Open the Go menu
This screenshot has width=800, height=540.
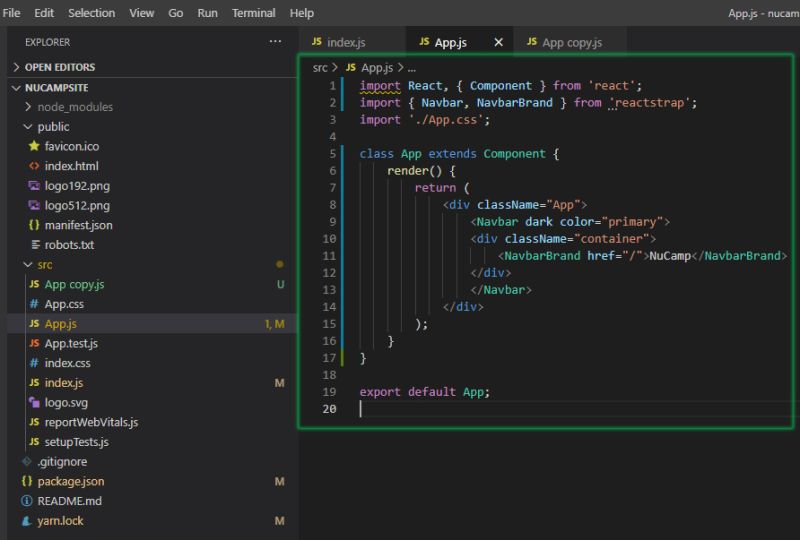[x=176, y=13]
